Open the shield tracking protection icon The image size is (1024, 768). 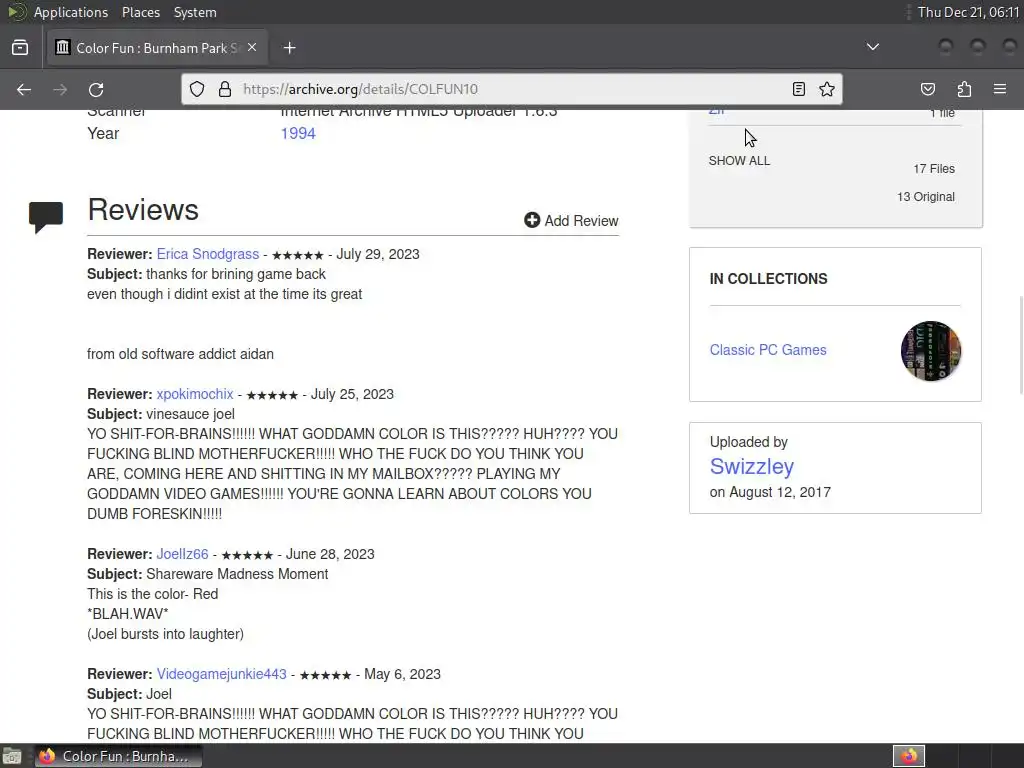[197, 89]
